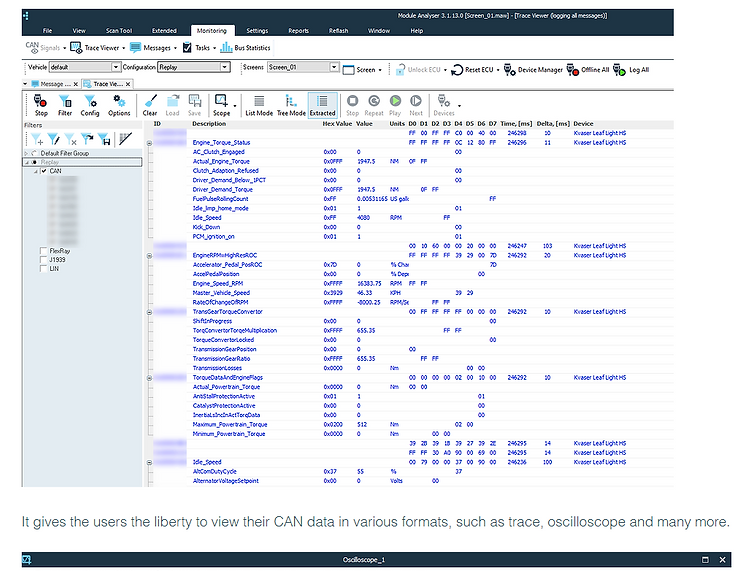
Task: Collapse the TorqueDataAndEngineFlags row
Action: pyautogui.click(x=149, y=378)
